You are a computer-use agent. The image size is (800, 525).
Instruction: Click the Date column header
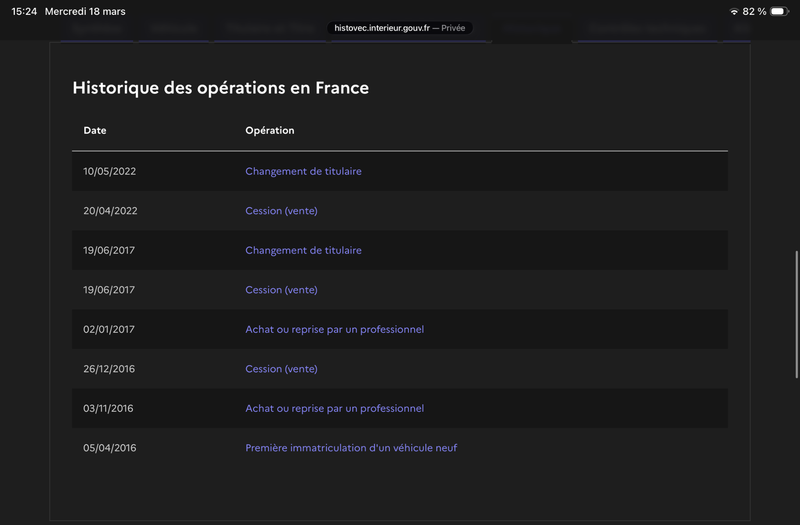coord(95,131)
